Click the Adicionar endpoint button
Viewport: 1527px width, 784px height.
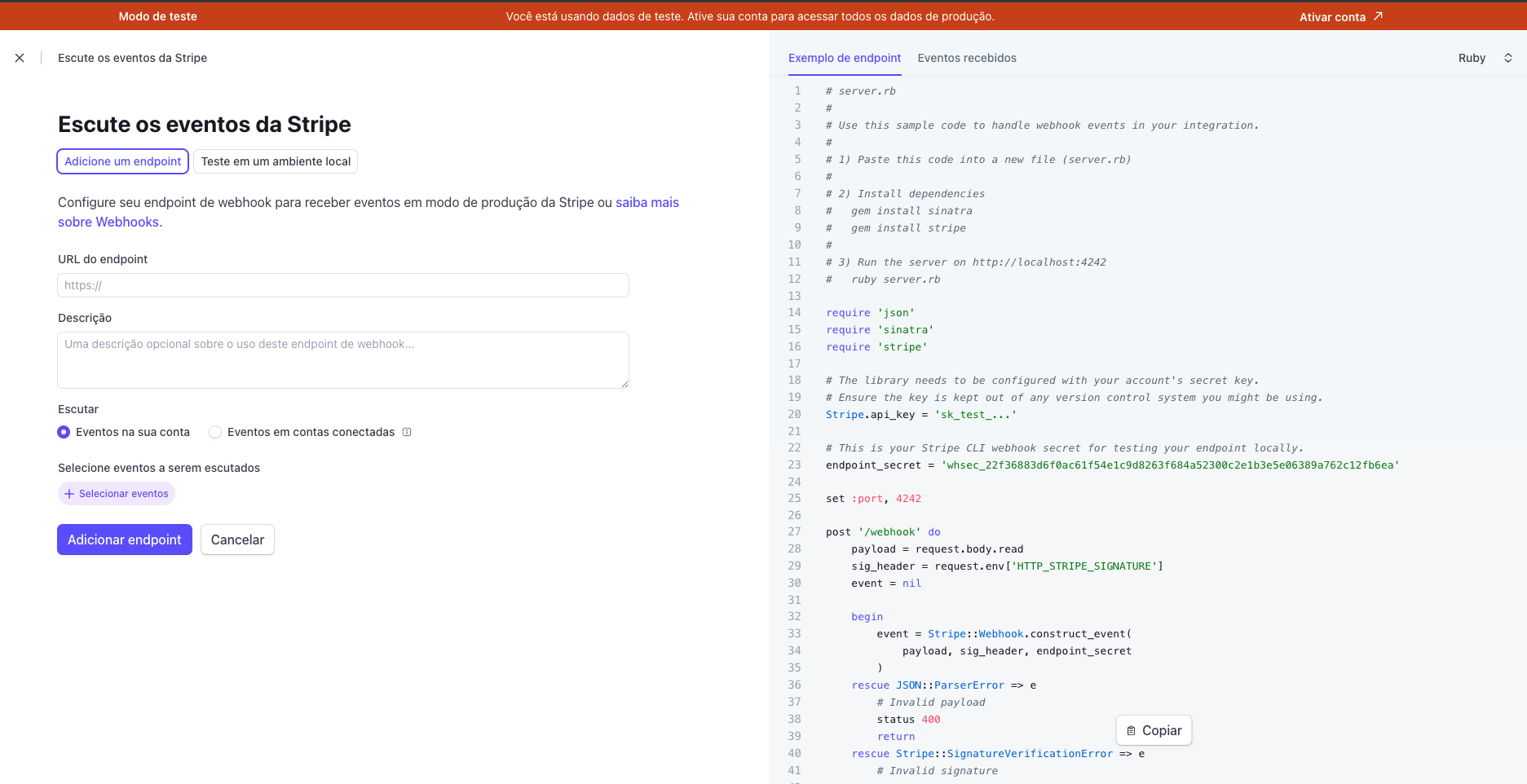pos(125,540)
